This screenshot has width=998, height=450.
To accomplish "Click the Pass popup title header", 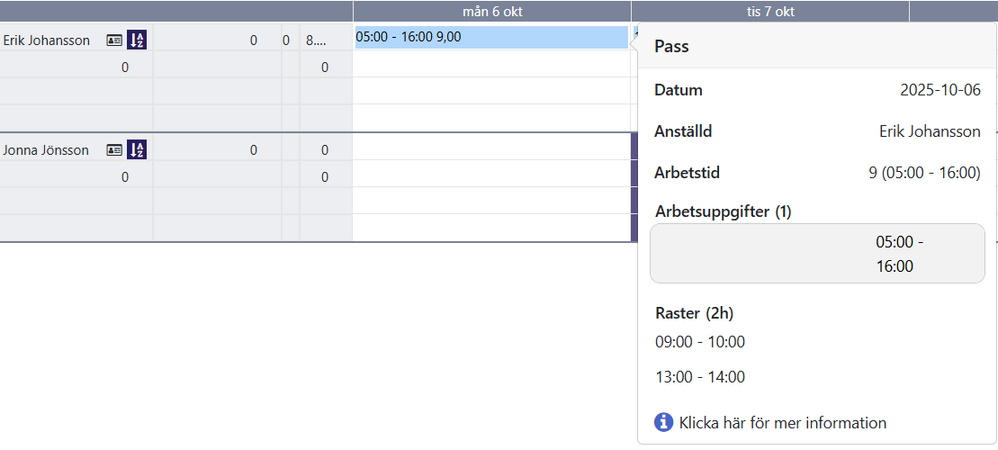I will [817, 46].
